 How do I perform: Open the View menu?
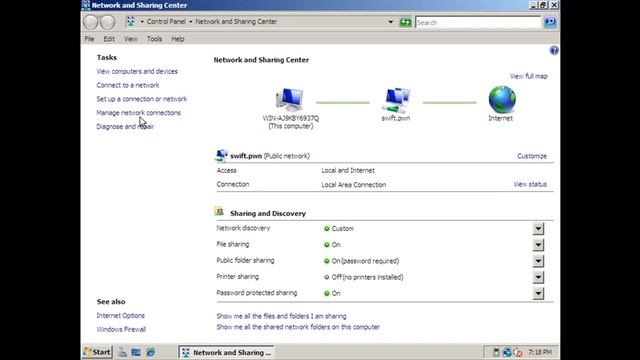coord(131,39)
